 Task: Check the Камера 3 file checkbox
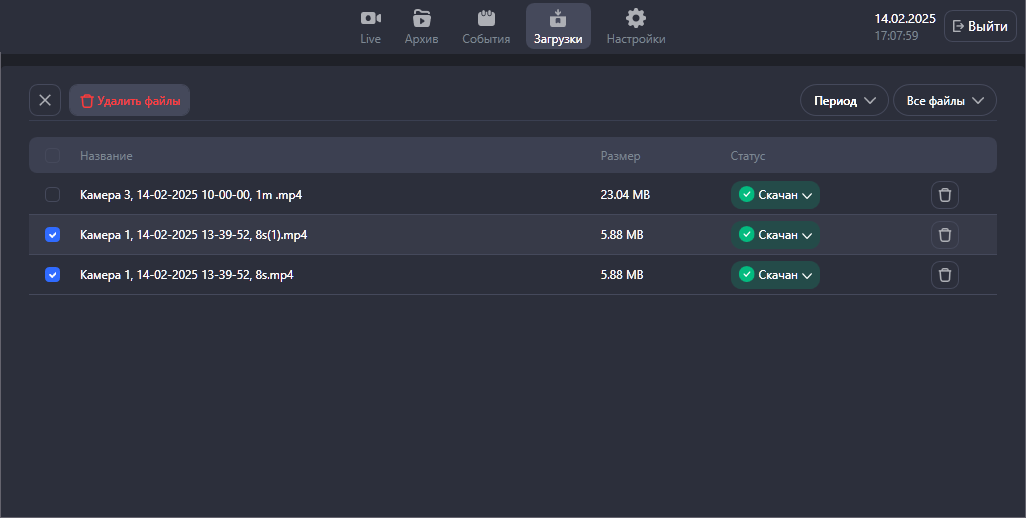pyautogui.click(x=53, y=195)
